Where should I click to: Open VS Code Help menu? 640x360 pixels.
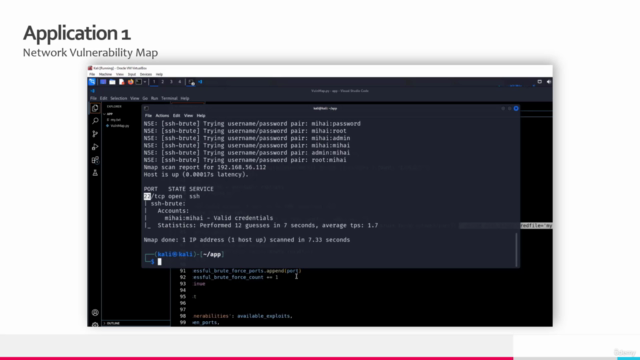[x=185, y=98]
